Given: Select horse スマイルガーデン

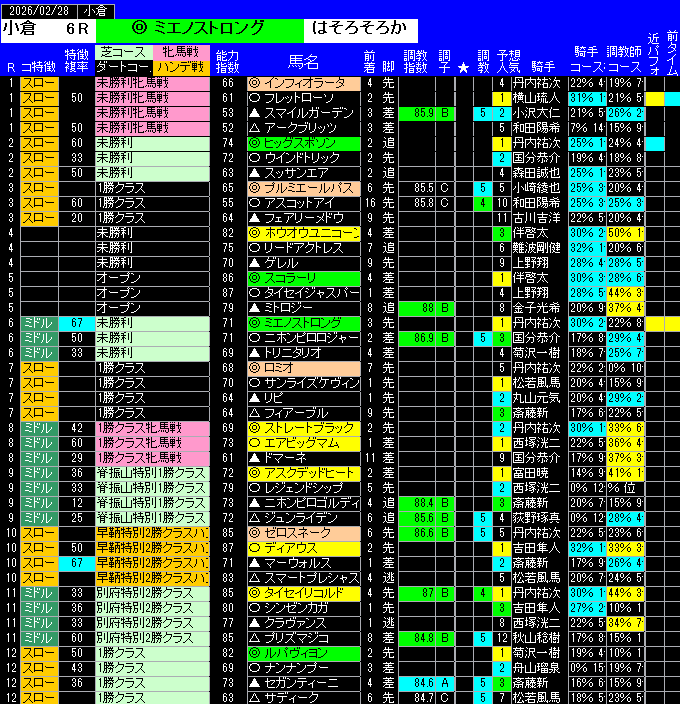Looking at the screenshot, I should click(x=304, y=113).
